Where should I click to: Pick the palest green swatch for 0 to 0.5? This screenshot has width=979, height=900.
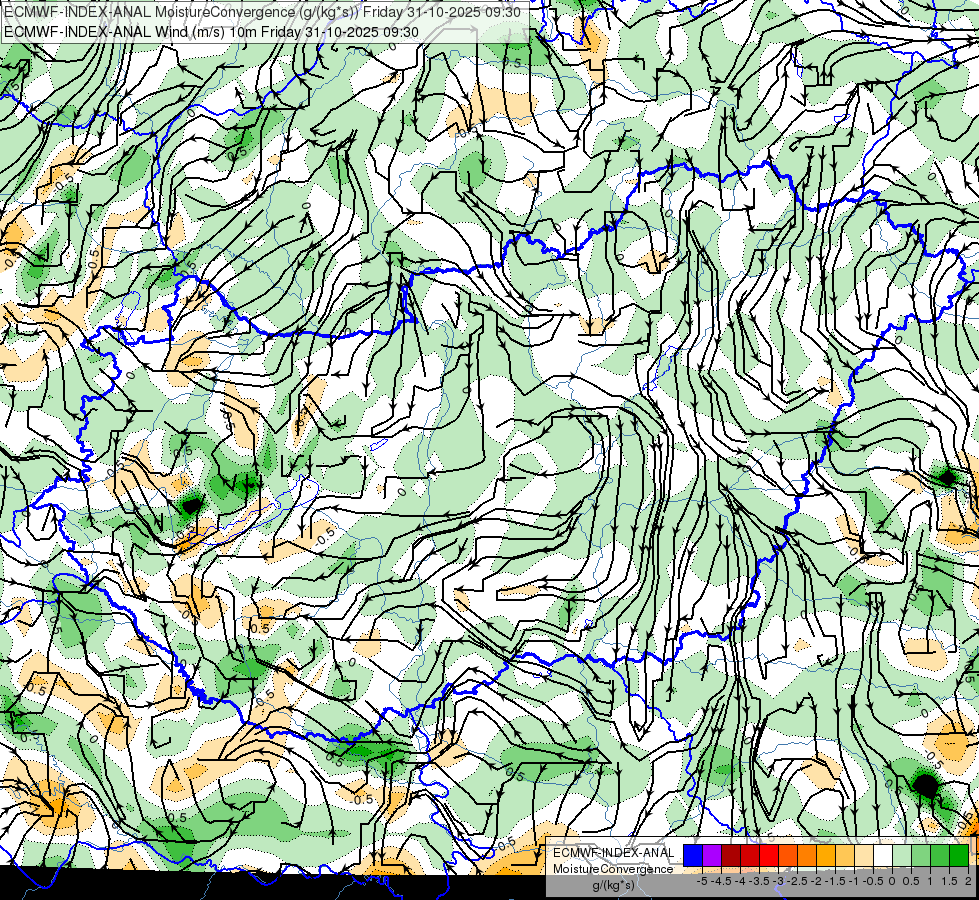(902, 855)
